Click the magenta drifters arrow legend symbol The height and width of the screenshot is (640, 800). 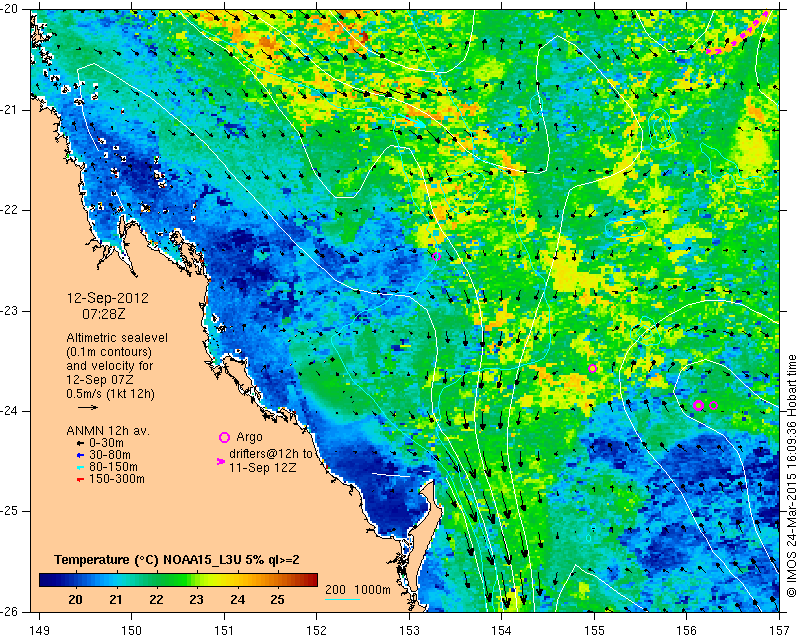tap(221, 461)
